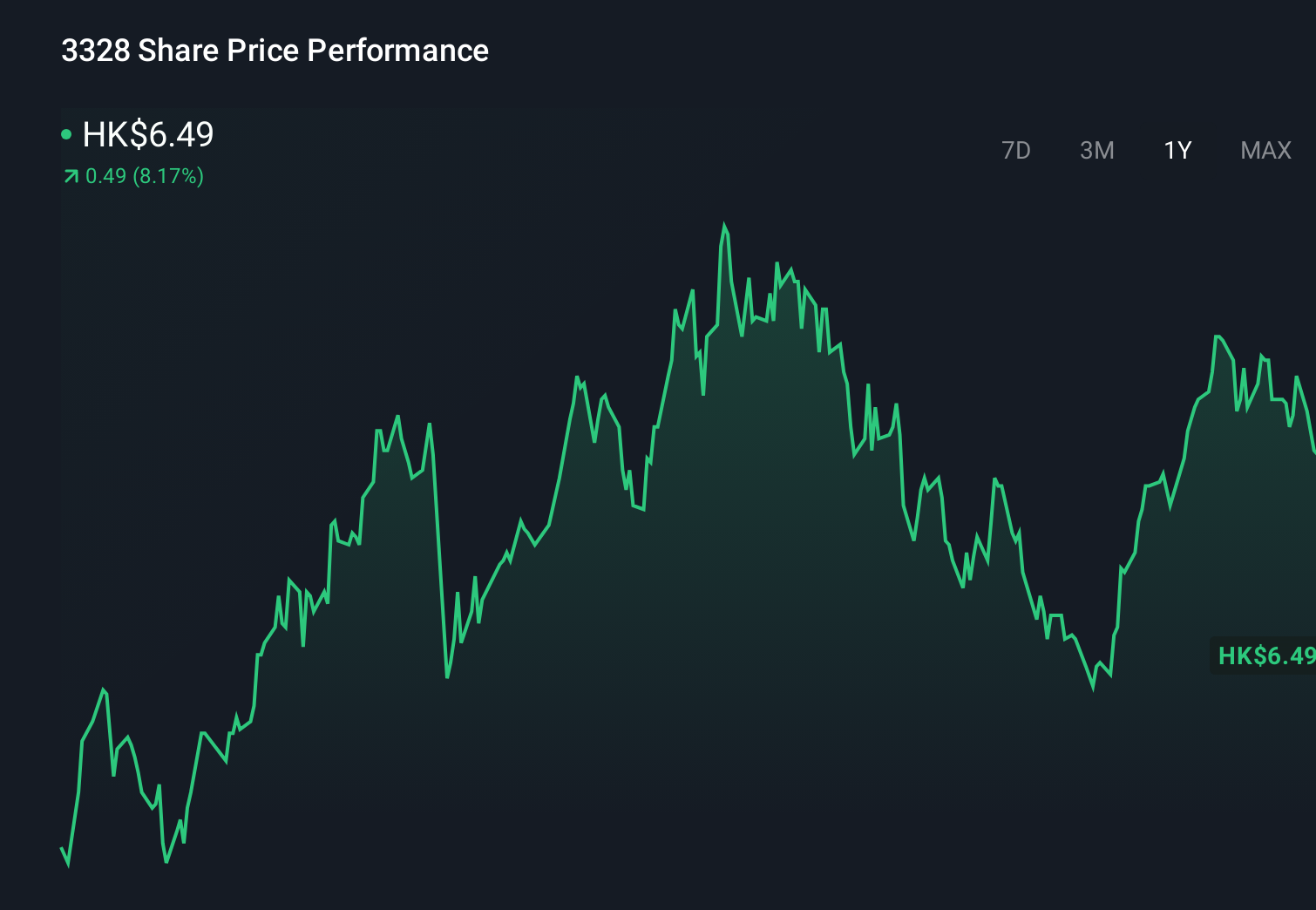Click the large HK$6.49 price display
The image size is (1316, 910).
pos(146,135)
